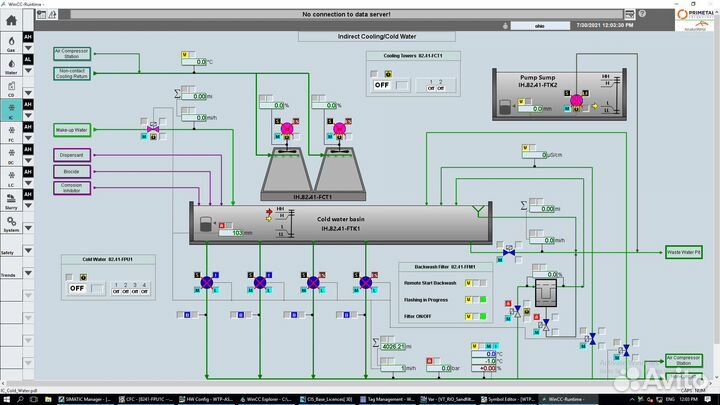Viewport: 720px width, 405px height.
Task: Click the Waste Water Pit link box
Action: click(x=684, y=252)
